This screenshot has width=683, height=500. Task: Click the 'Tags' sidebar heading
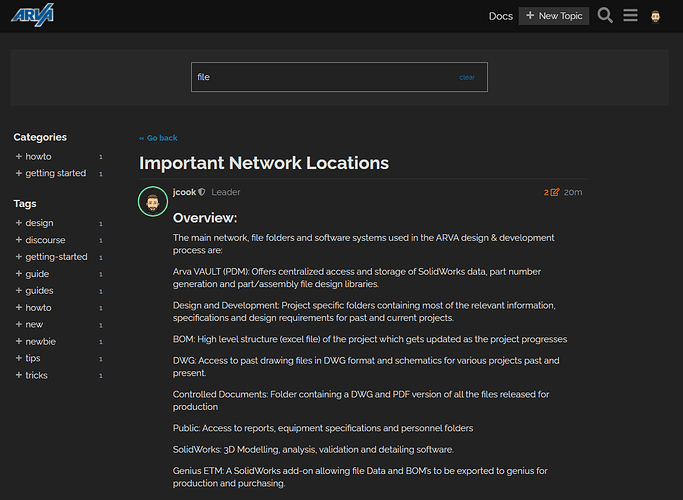[25, 204]
